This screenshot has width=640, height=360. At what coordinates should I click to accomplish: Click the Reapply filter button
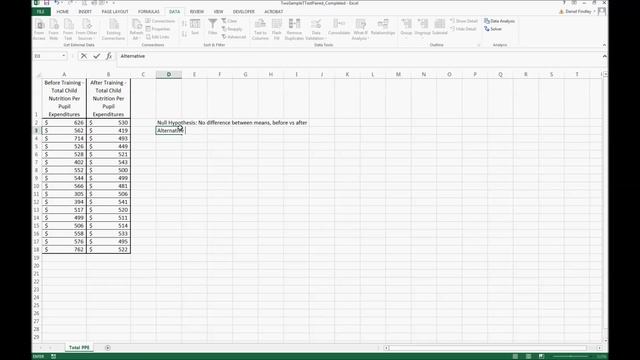coord(232,29)
